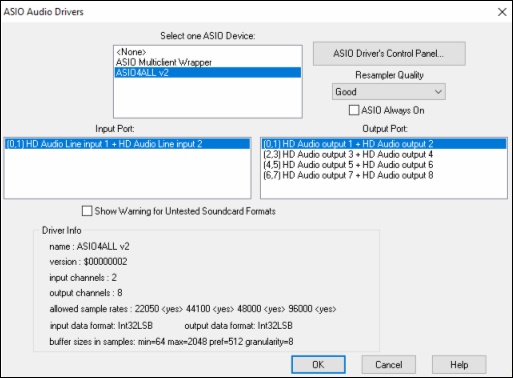Screen dimensions: 513x378
Task: Choose ASIO Multiclient Wrapper device
Action: [208, 62]
